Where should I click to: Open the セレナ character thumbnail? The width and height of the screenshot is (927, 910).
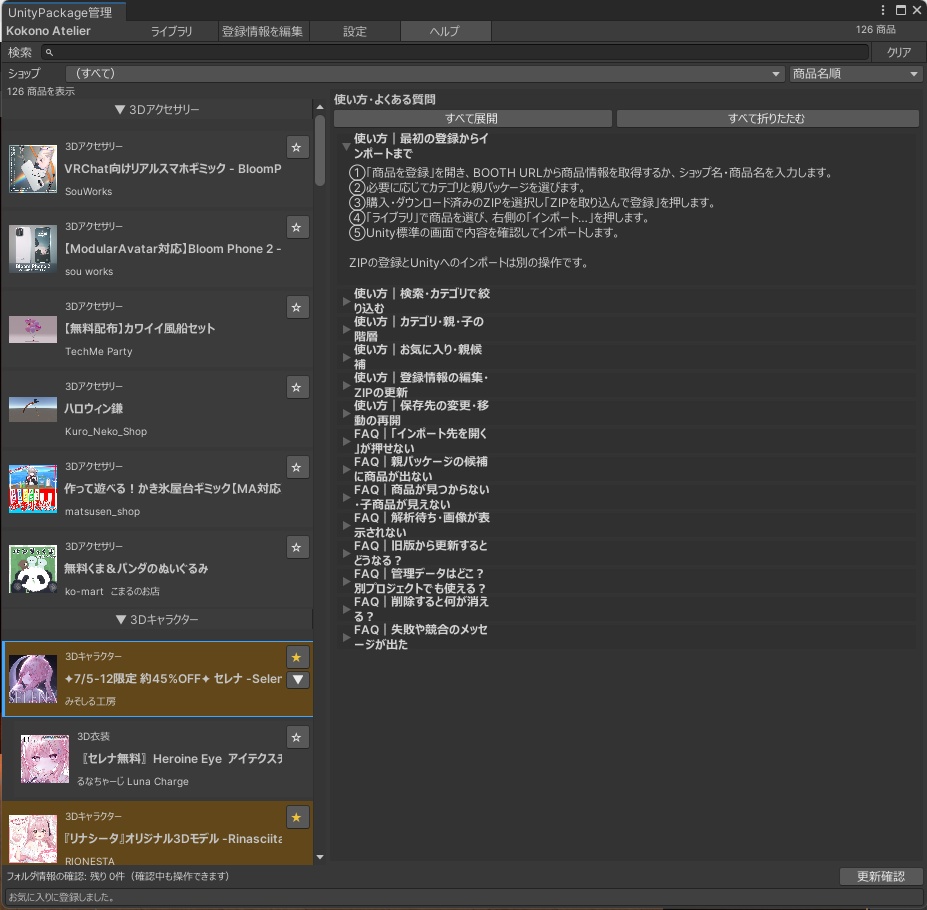pos(33,679)
